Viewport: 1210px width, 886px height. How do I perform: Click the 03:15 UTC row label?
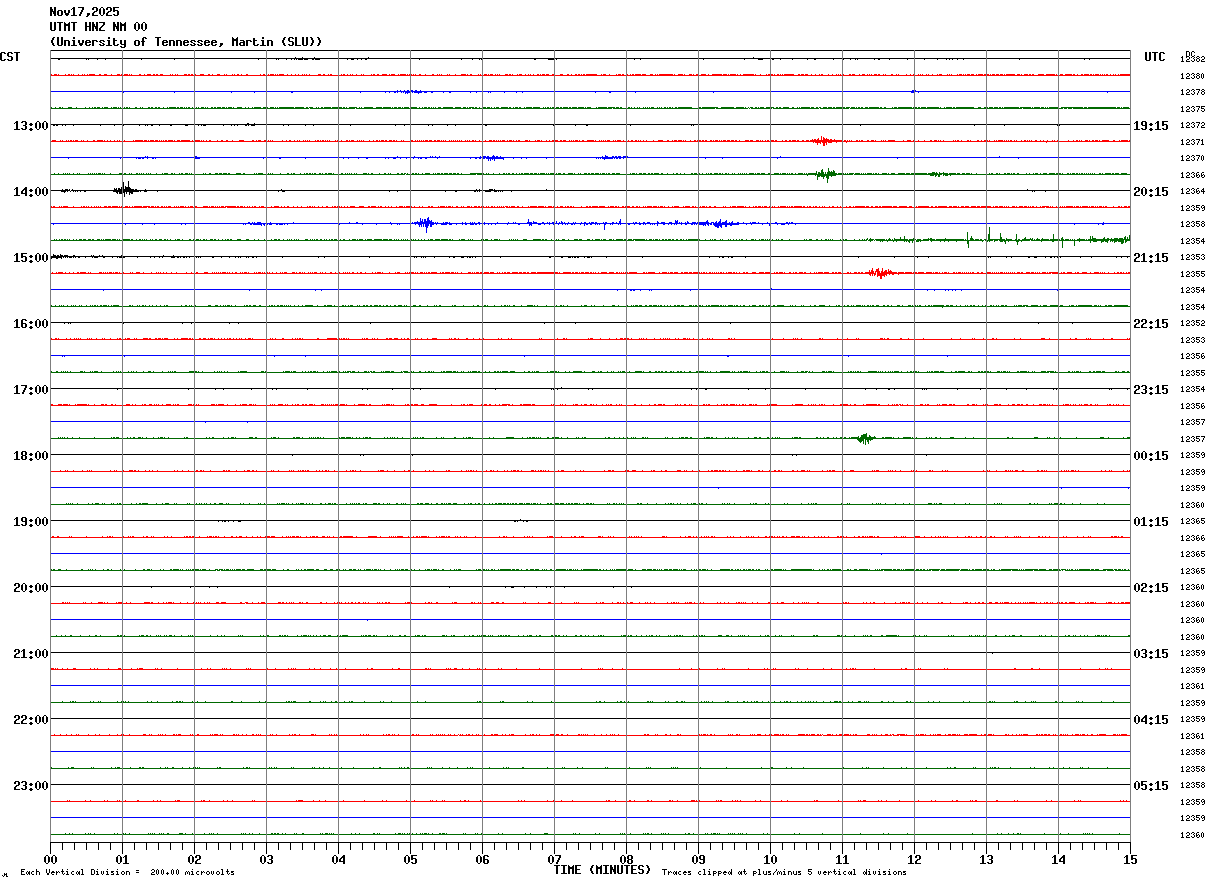(1150, 654)
